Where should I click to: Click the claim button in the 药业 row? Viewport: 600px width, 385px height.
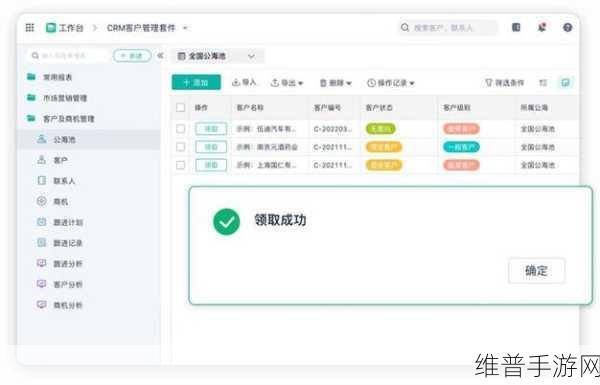pyautogui.click(x=211, y=147)
